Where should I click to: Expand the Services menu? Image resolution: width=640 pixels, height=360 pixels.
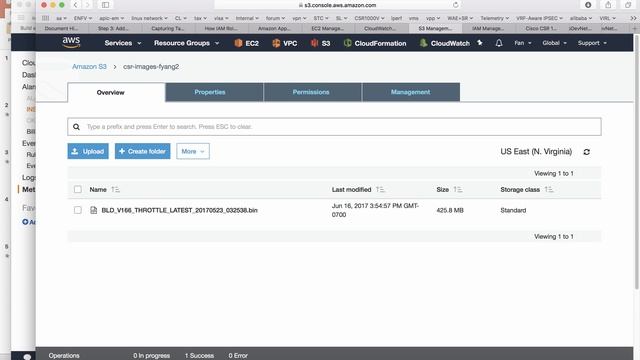(x=123, y=43)
